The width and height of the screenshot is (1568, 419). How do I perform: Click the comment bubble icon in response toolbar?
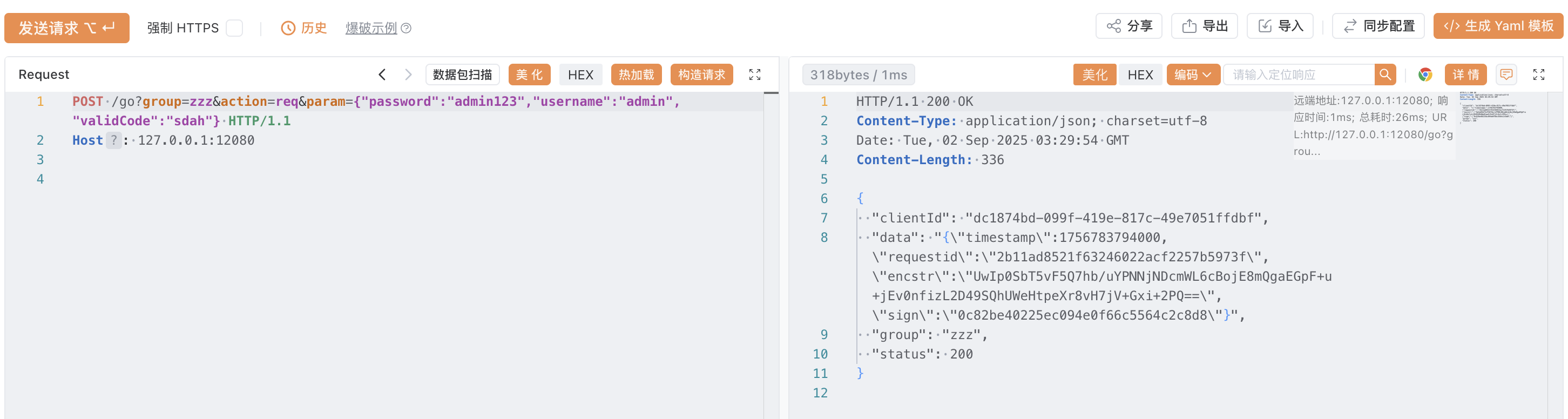tap(1506, 75)
